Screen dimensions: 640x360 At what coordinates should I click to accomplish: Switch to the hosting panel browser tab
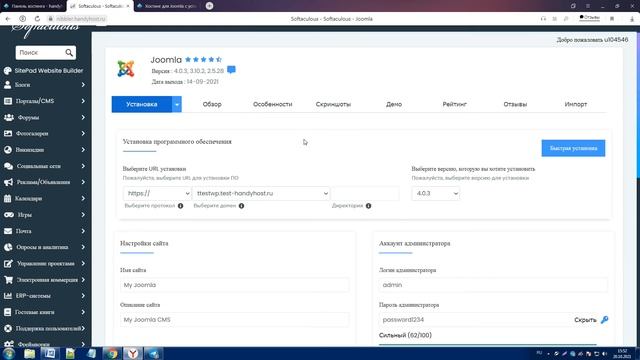33,6
